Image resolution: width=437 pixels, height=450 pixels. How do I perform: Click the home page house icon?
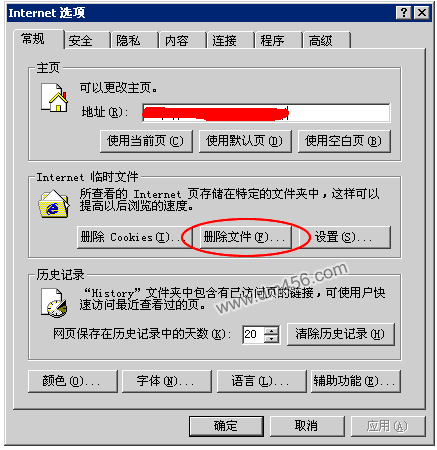coord(54,97)
